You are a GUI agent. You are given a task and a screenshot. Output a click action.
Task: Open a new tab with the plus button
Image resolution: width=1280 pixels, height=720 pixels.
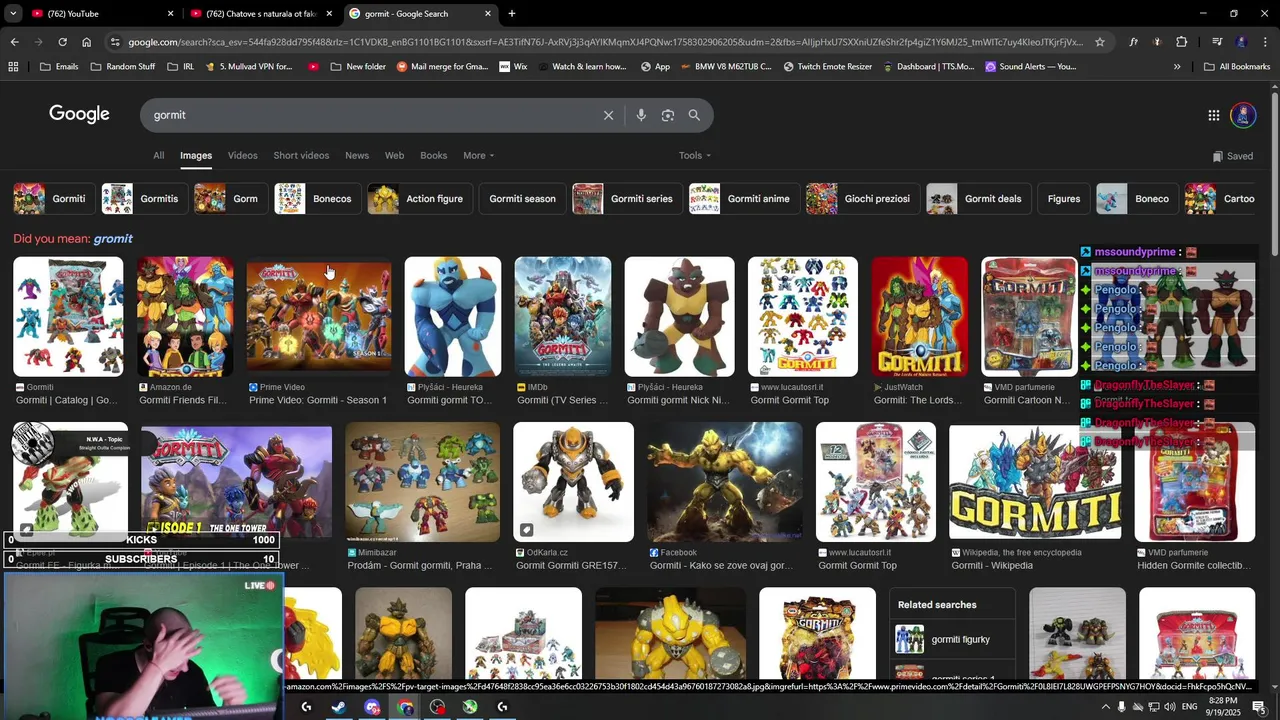pos(512,14)
